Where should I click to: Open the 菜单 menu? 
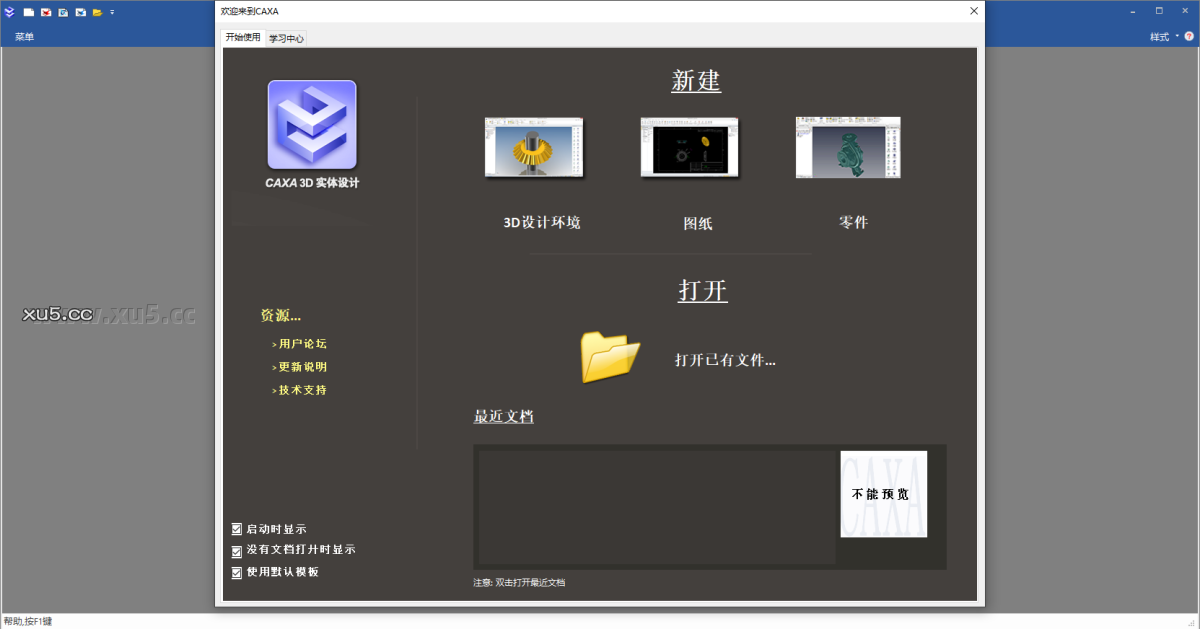point(24,36)
